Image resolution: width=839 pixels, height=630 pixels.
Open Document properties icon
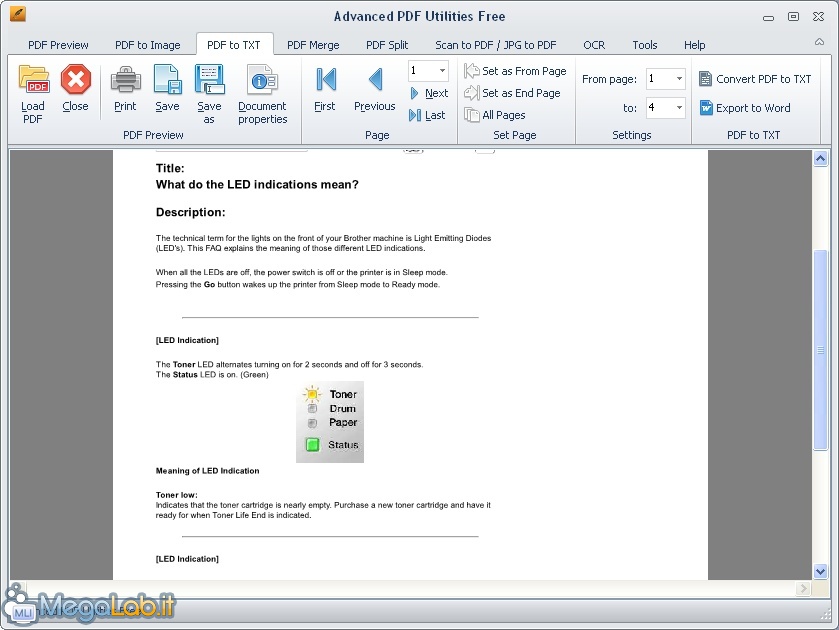coord(263,79)
